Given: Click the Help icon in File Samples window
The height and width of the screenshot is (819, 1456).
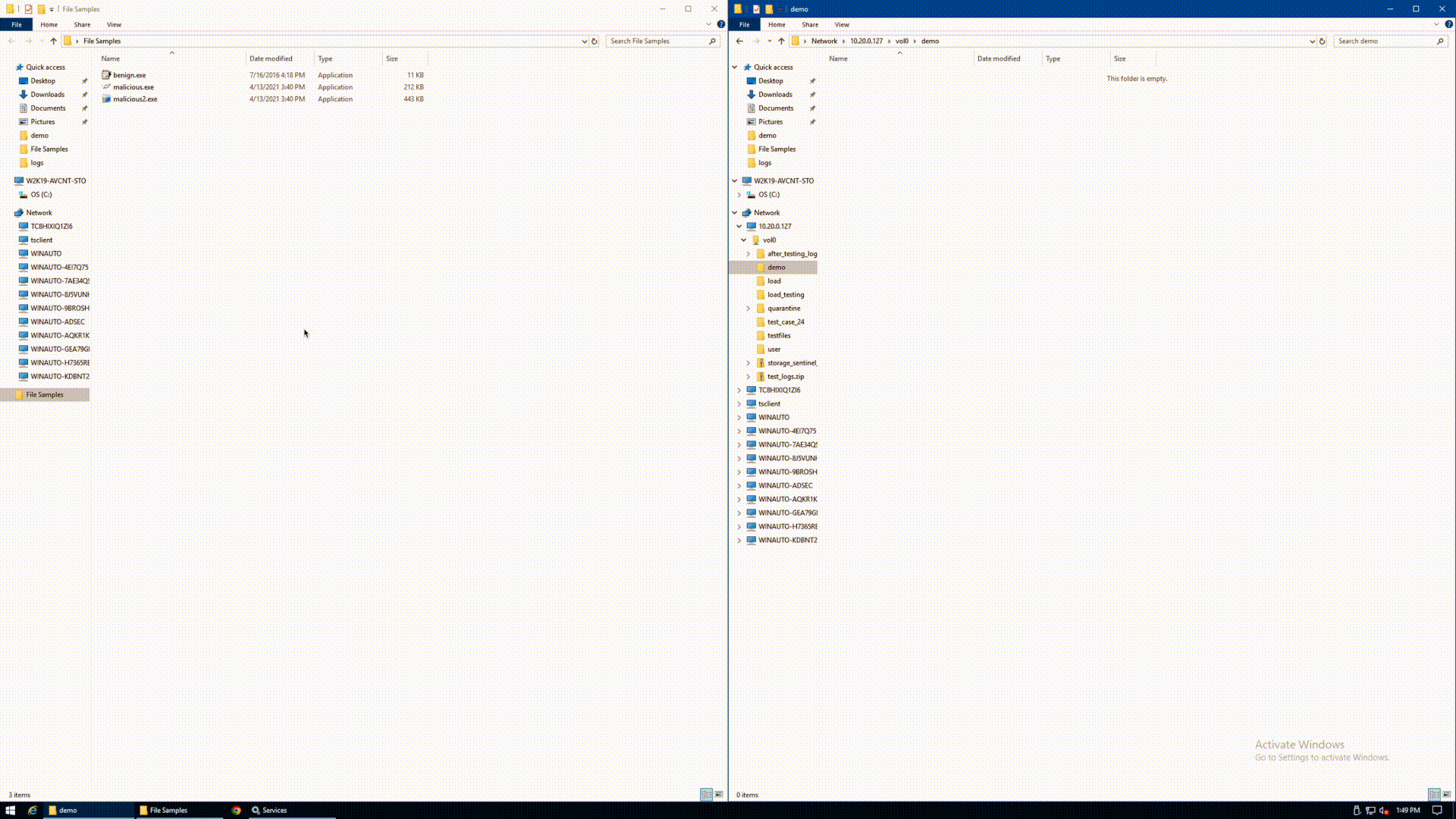Looking at the screenshot, I should click(721, 24).
